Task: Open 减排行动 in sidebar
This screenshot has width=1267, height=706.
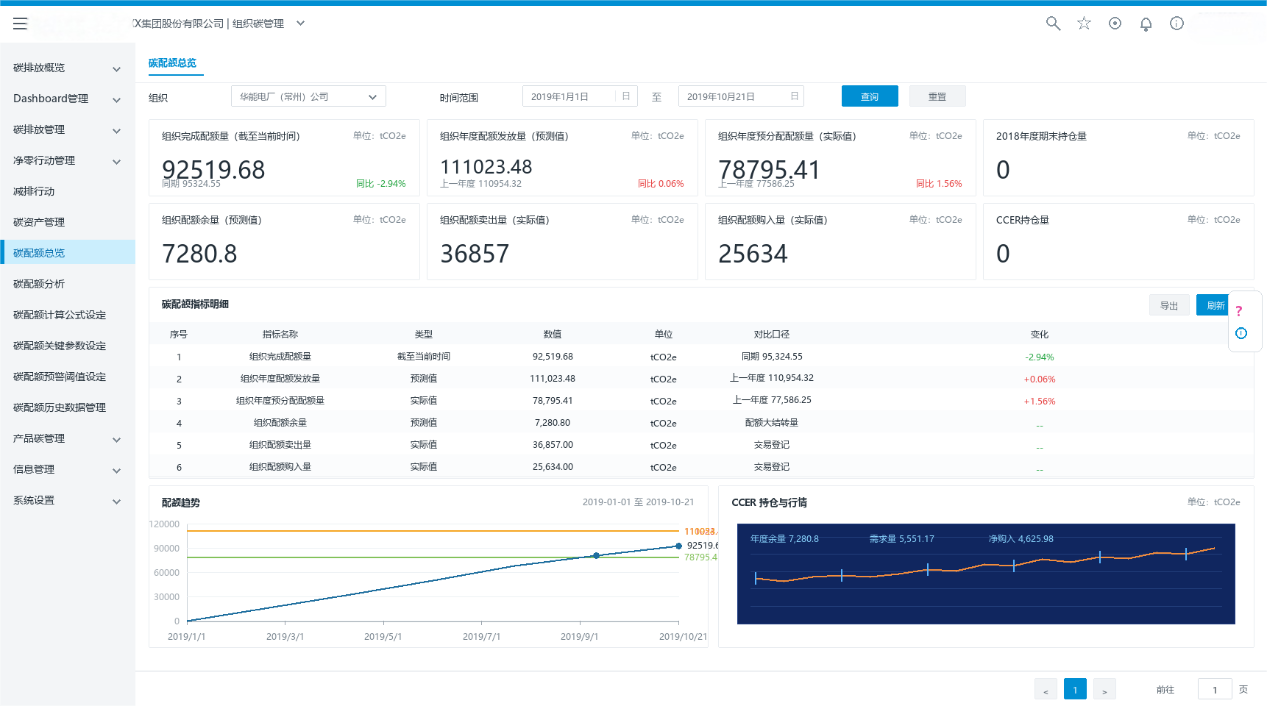Action: tap(67, 191)
